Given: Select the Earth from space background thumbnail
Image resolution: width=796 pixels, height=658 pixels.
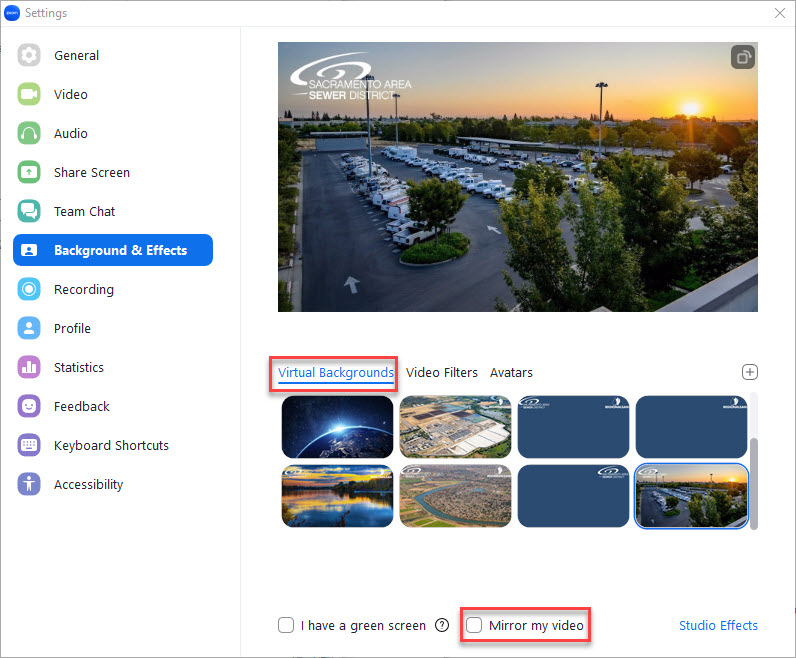Looking at the screenshot, I should coord(338,427).
